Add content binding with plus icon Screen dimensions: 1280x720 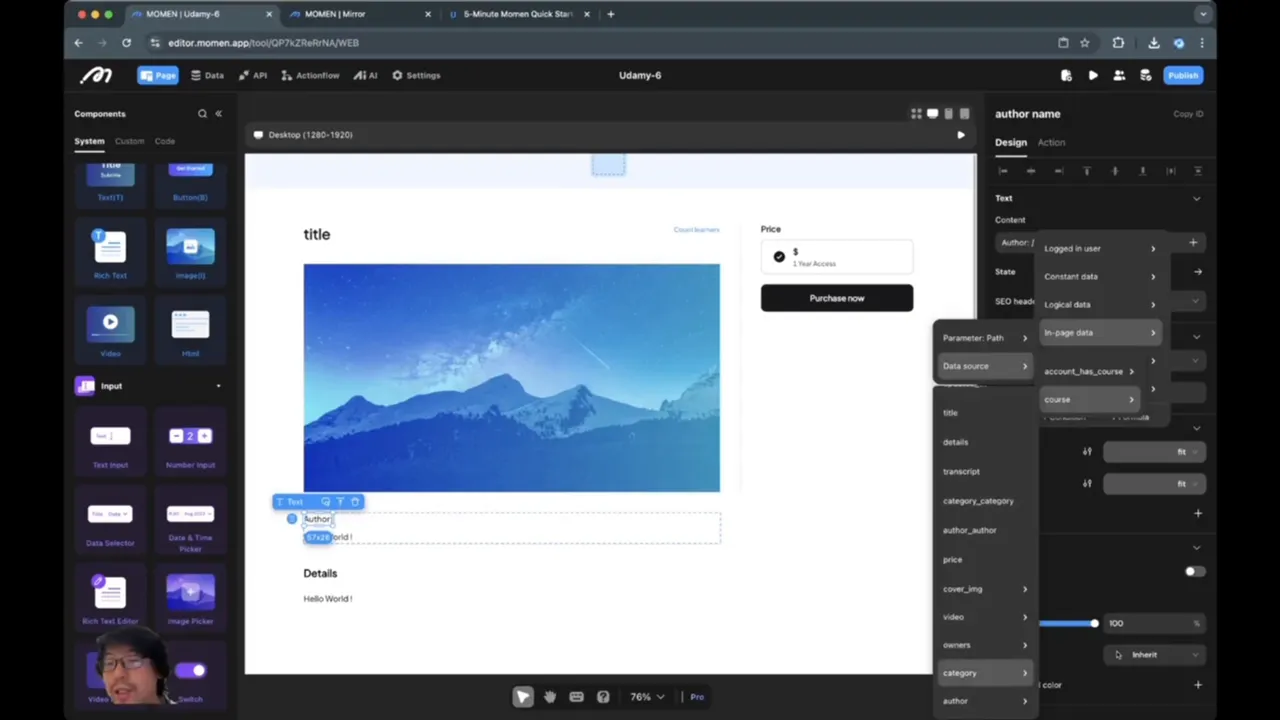(1193, 242)
